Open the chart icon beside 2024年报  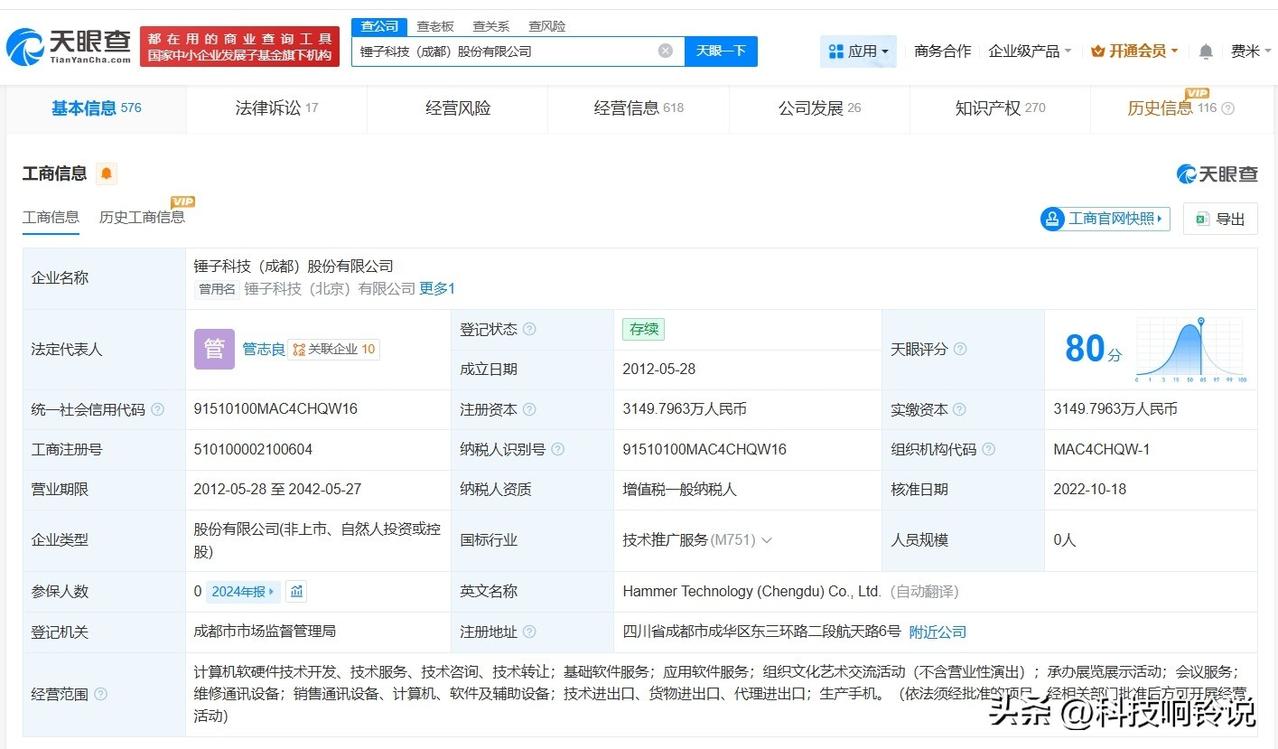point(297,591)
